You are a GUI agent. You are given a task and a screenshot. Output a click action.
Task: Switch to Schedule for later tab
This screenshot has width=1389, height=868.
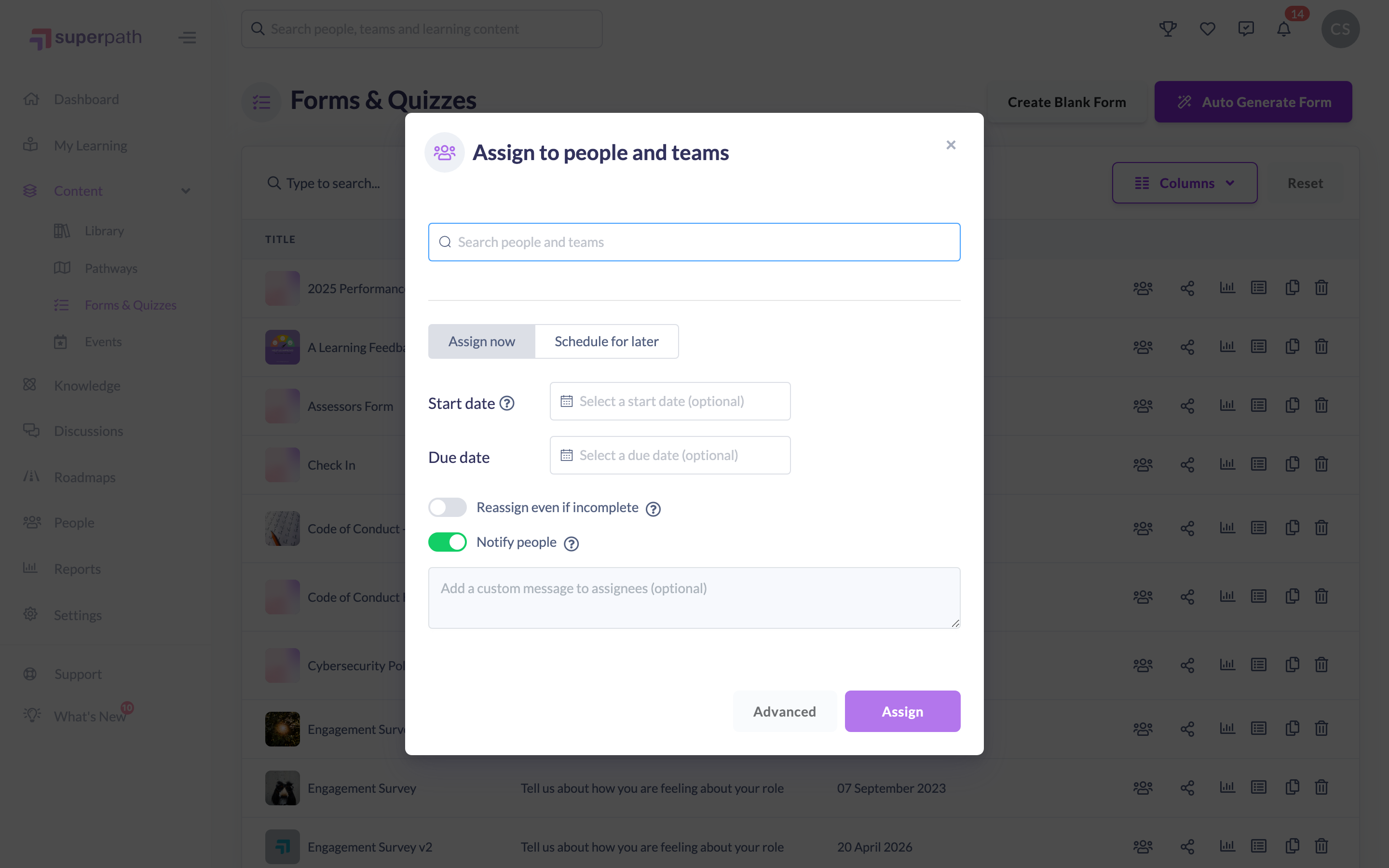(x=606, y=341)
